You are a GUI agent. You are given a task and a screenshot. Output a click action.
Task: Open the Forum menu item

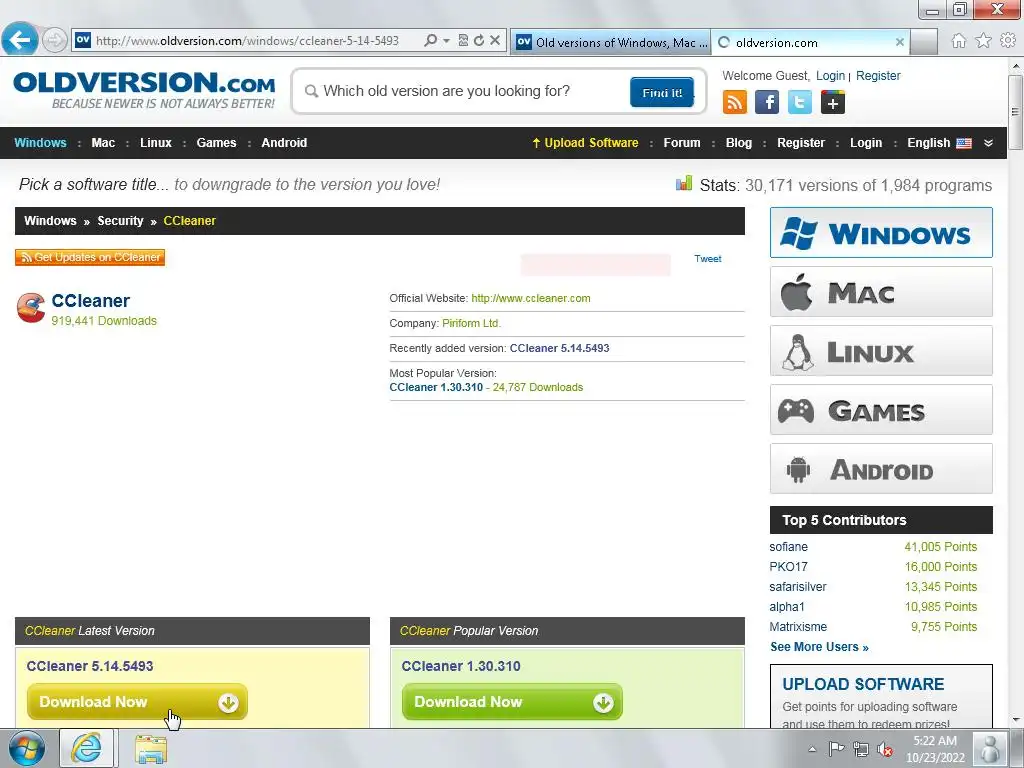pyautogui.click(x=682, y=143)
